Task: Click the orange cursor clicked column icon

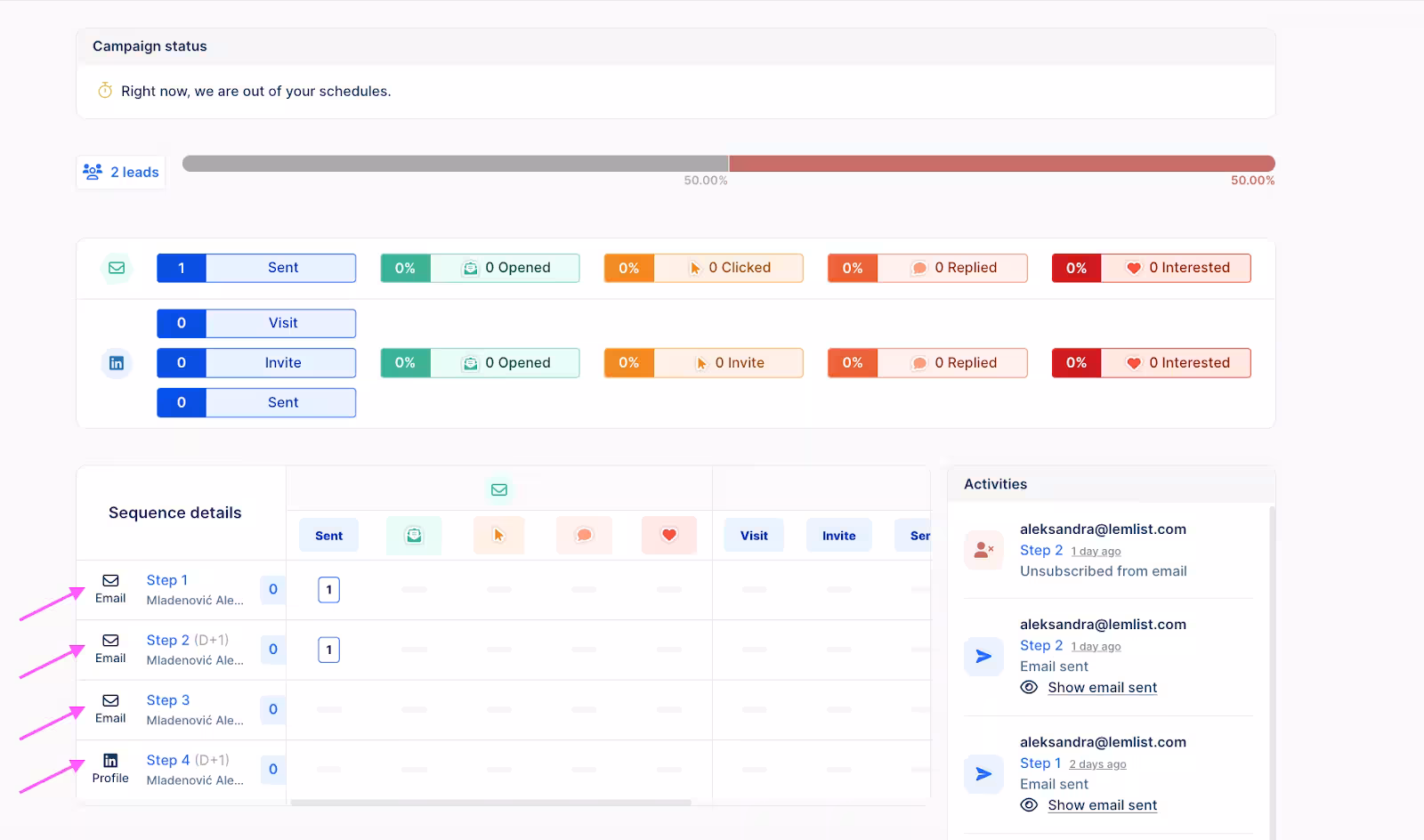Action: click(x=498, y=536)
